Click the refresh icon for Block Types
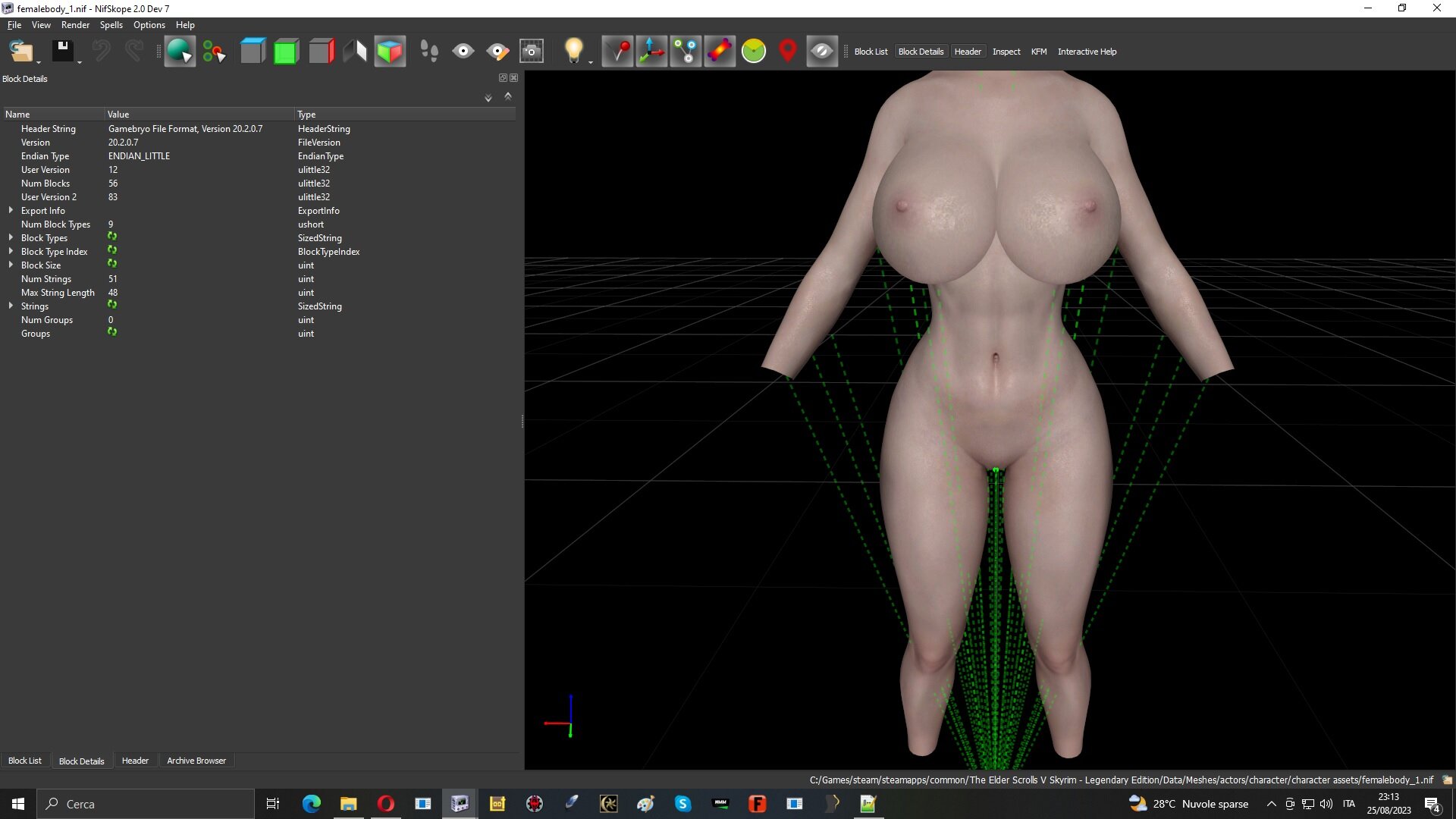 [x=112, y=237]
